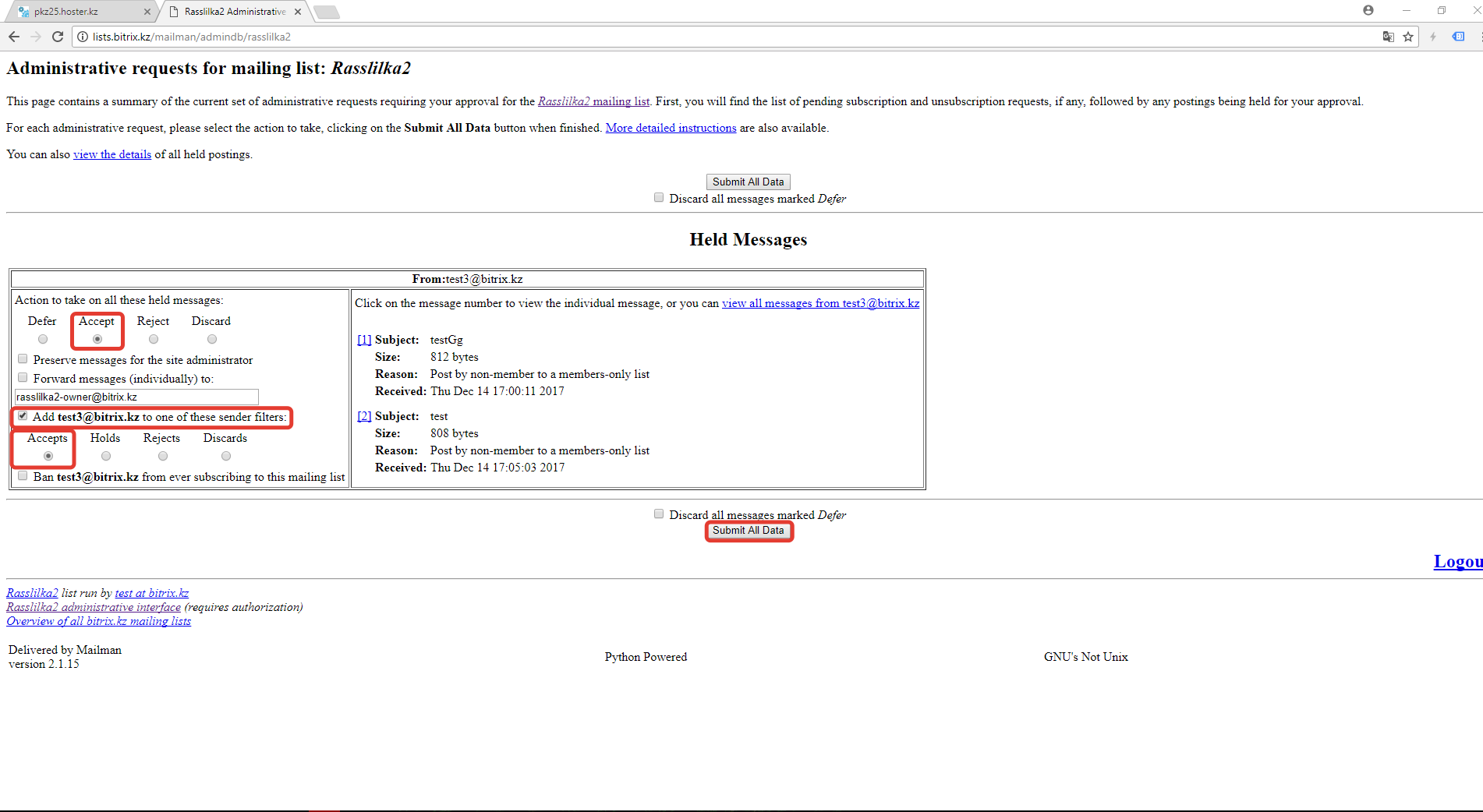The width and height of the screenshot is (1483, 812).
Task: Close the Rasslilka2 Administrative tab
Action: pyautogui.click(x=298, y=12)
